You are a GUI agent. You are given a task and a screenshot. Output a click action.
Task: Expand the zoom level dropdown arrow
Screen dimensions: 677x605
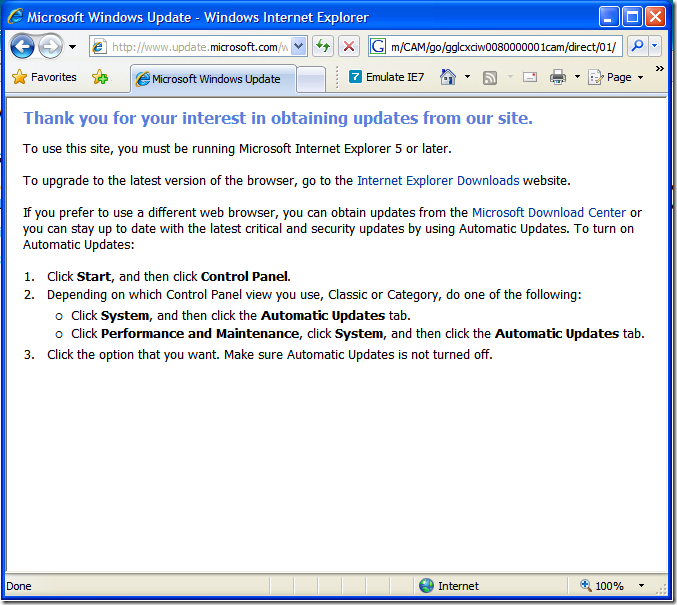641,586
